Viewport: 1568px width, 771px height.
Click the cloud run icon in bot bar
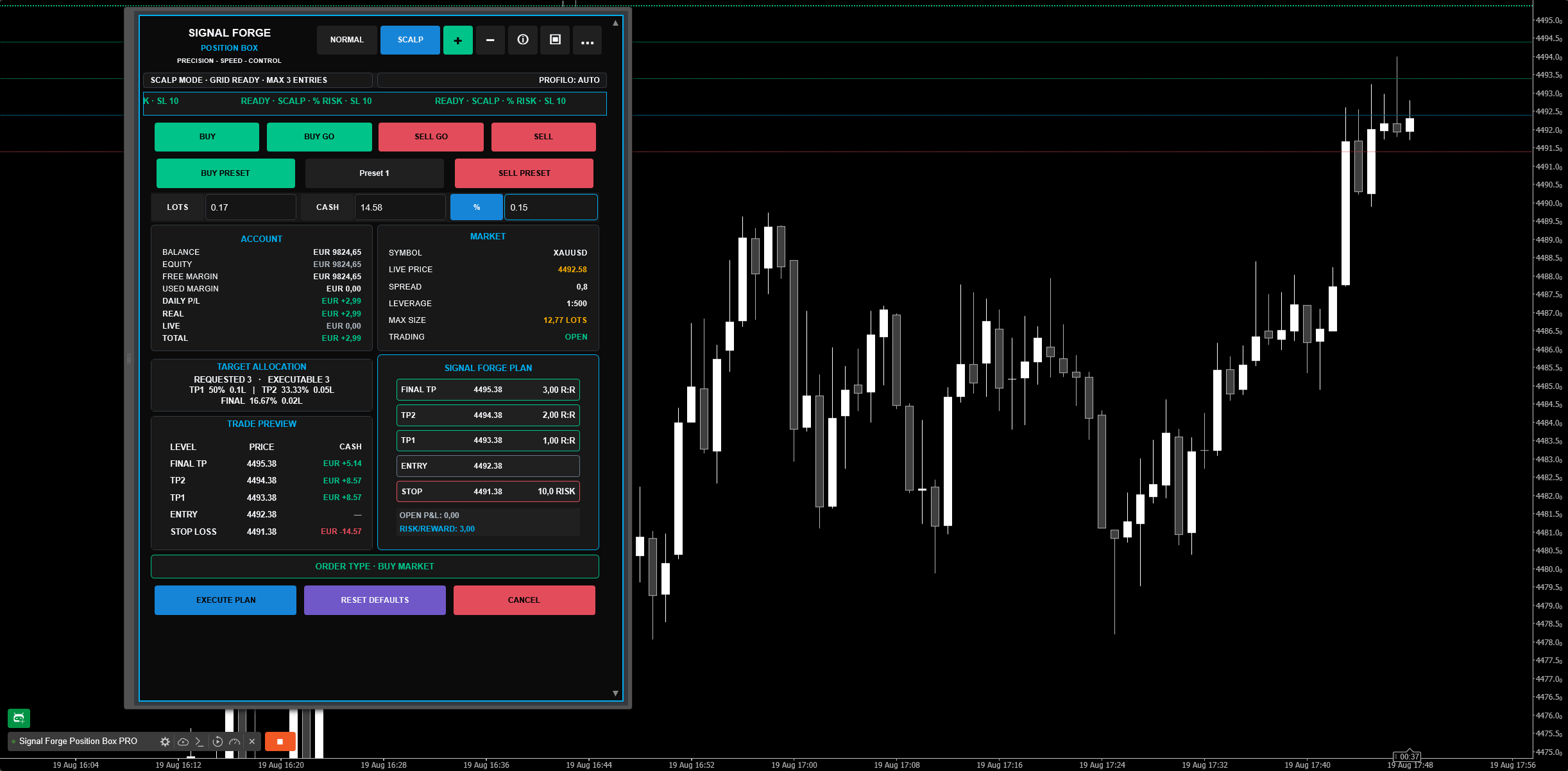(x=183, y=741)
